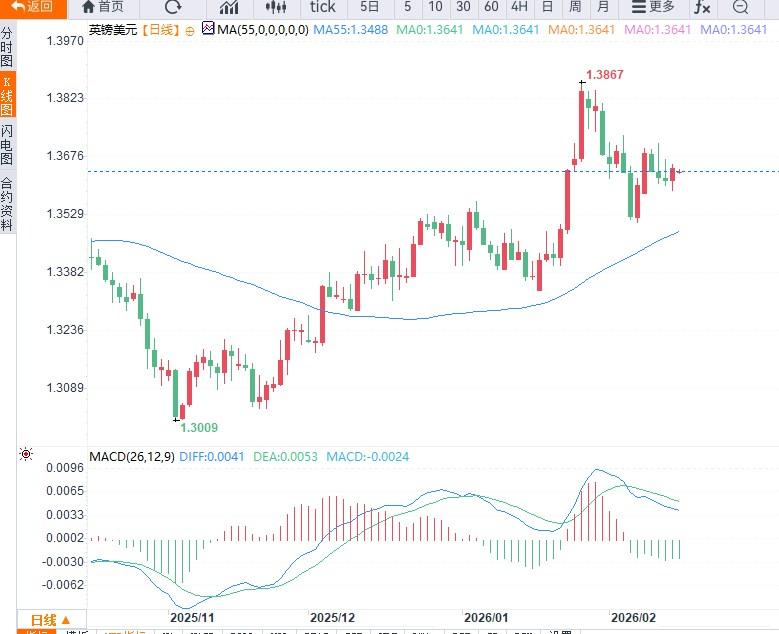Click the 1.3676 price axis label

[x=65, y=156]
